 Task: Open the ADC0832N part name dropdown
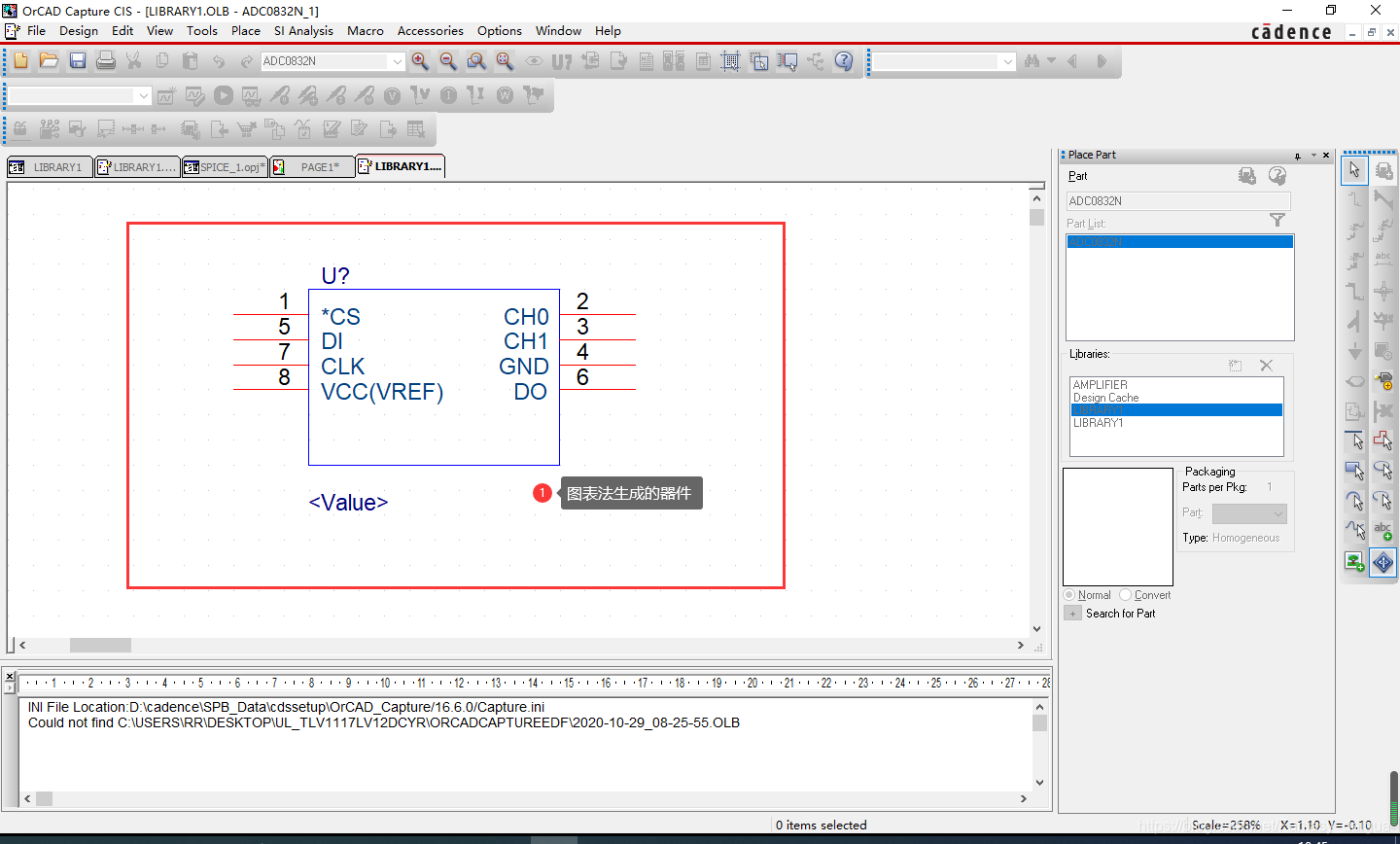397,61
